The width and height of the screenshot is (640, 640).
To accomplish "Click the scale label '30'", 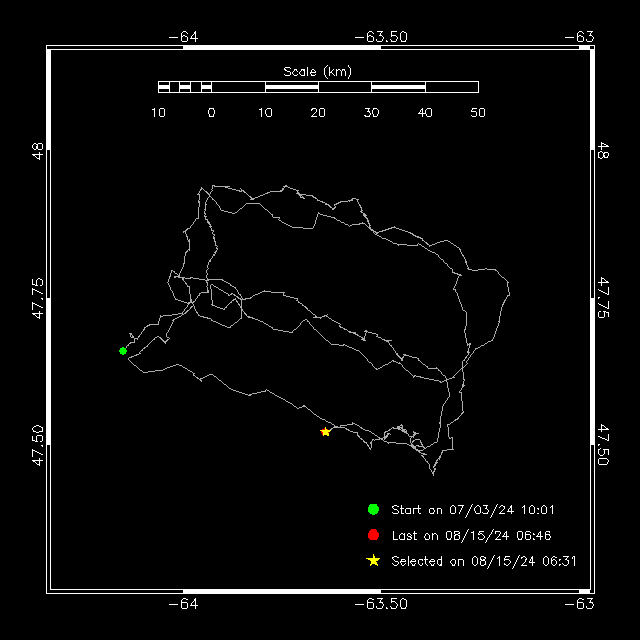I will pyautogui.click(x=371, y=113).
